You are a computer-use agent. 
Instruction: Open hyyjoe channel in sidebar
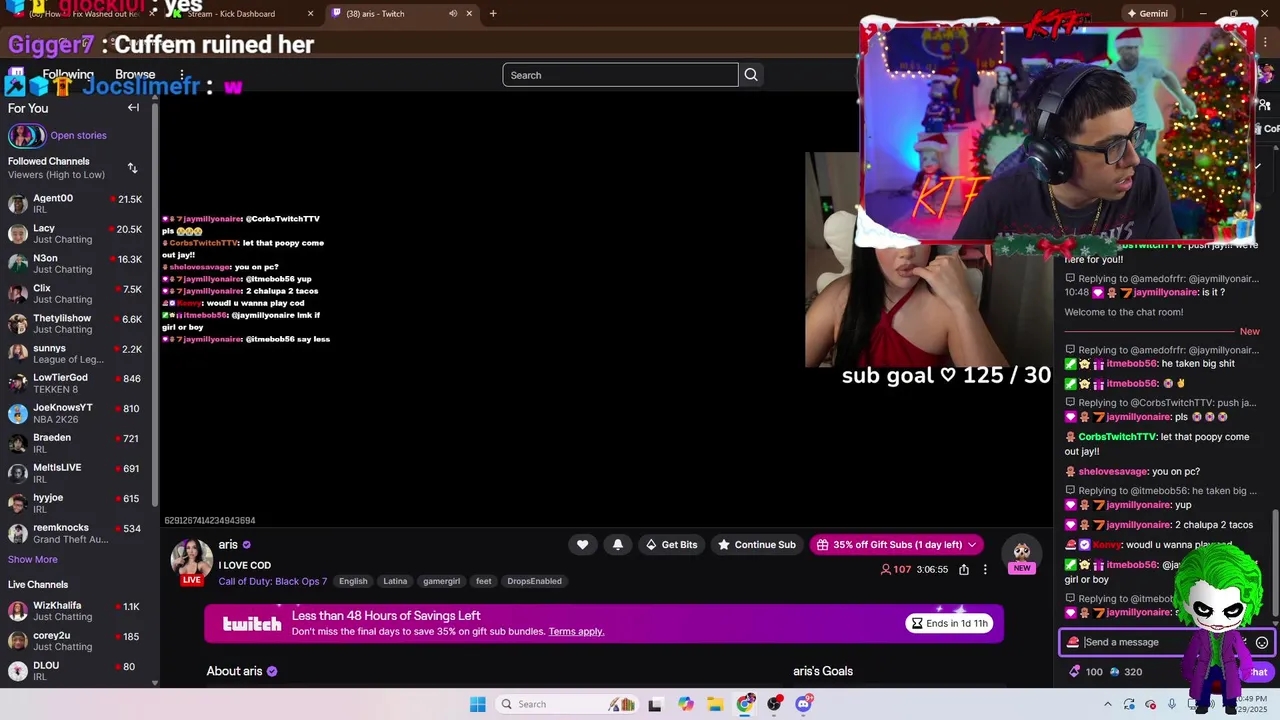76,504
